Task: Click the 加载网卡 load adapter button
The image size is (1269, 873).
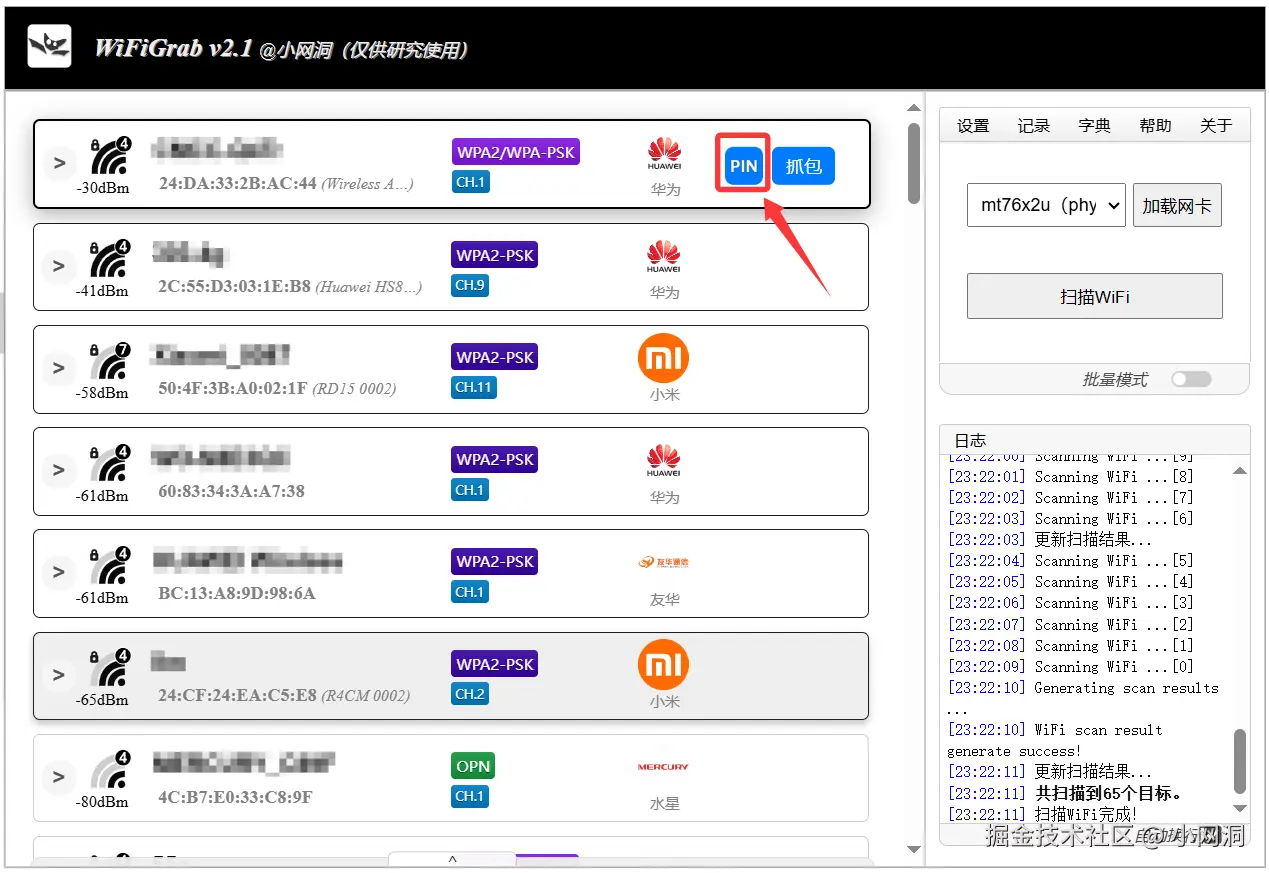Action: (x=1177, y=205)
